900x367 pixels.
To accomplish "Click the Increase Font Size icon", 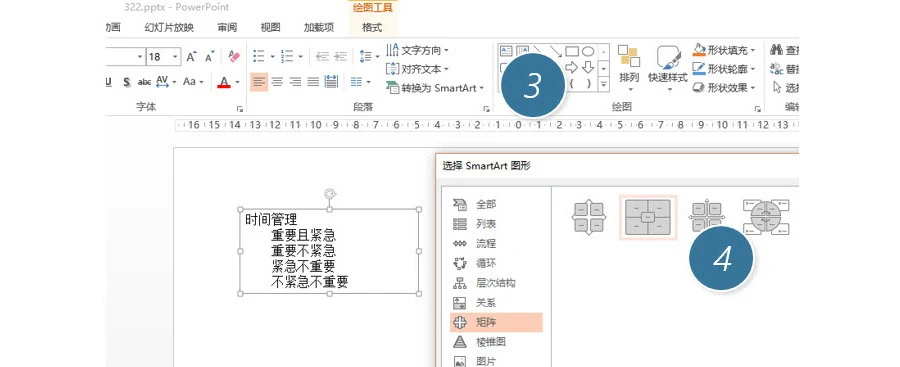I will point(192,56).
